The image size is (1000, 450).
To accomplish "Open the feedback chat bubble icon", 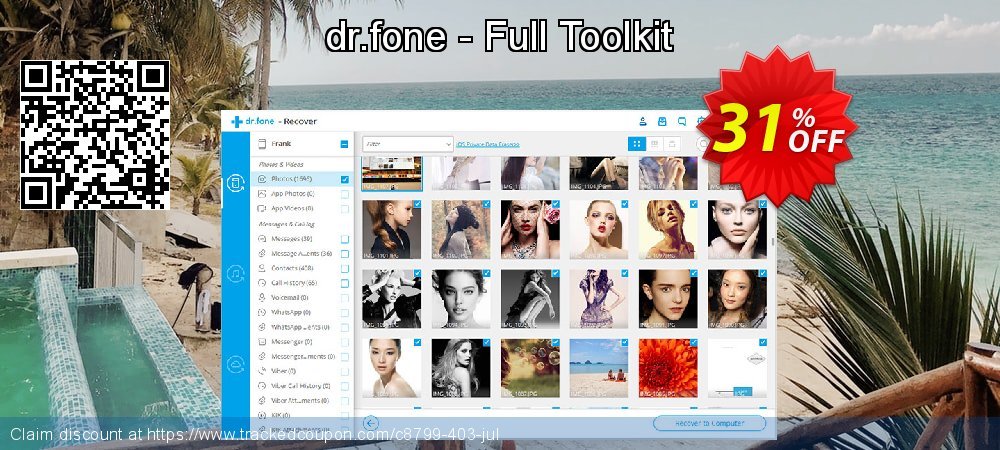I will 681,121.
